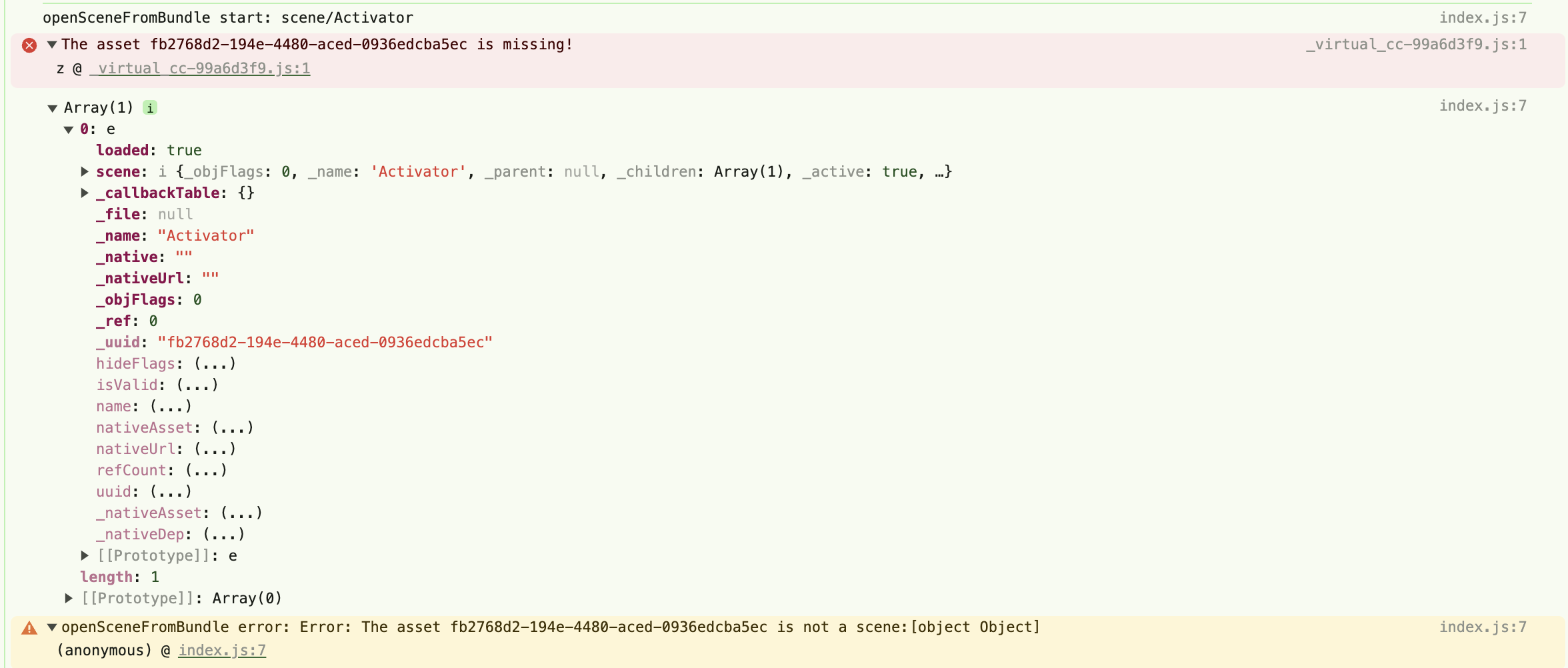1568x668 pixels.
Task: Click the red error icon
Action: point(29,45)
